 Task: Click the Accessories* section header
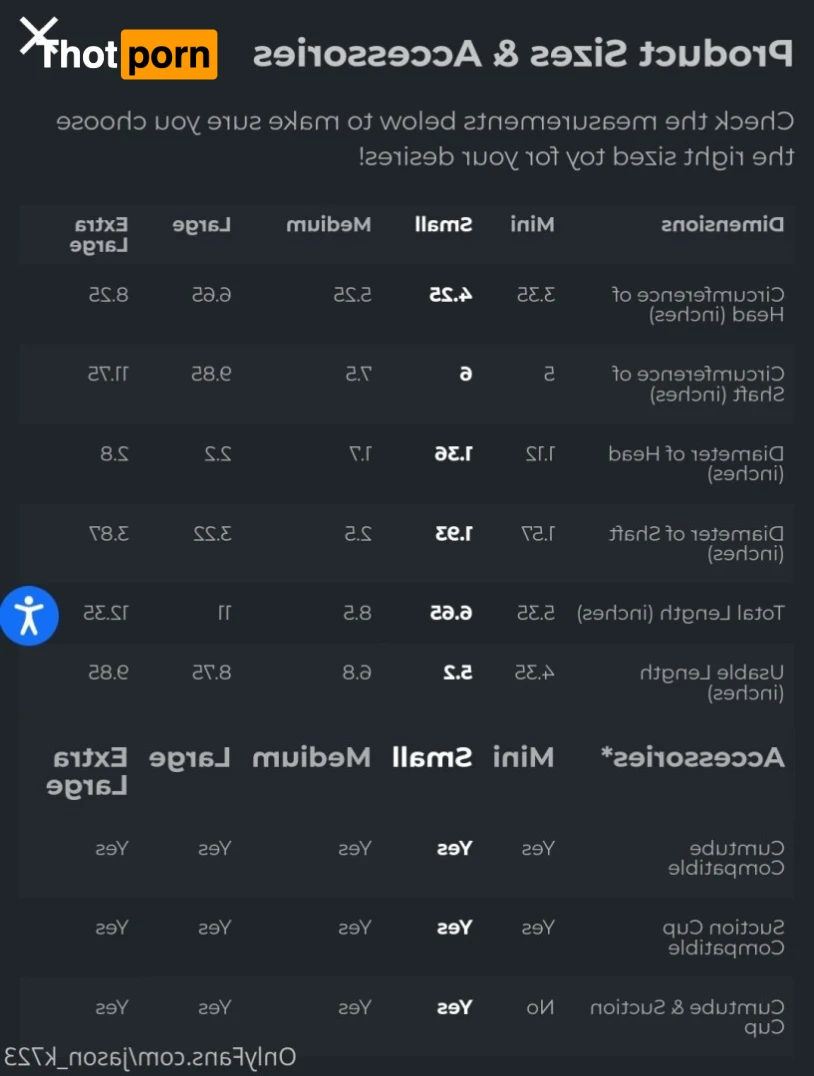point(692,757)
